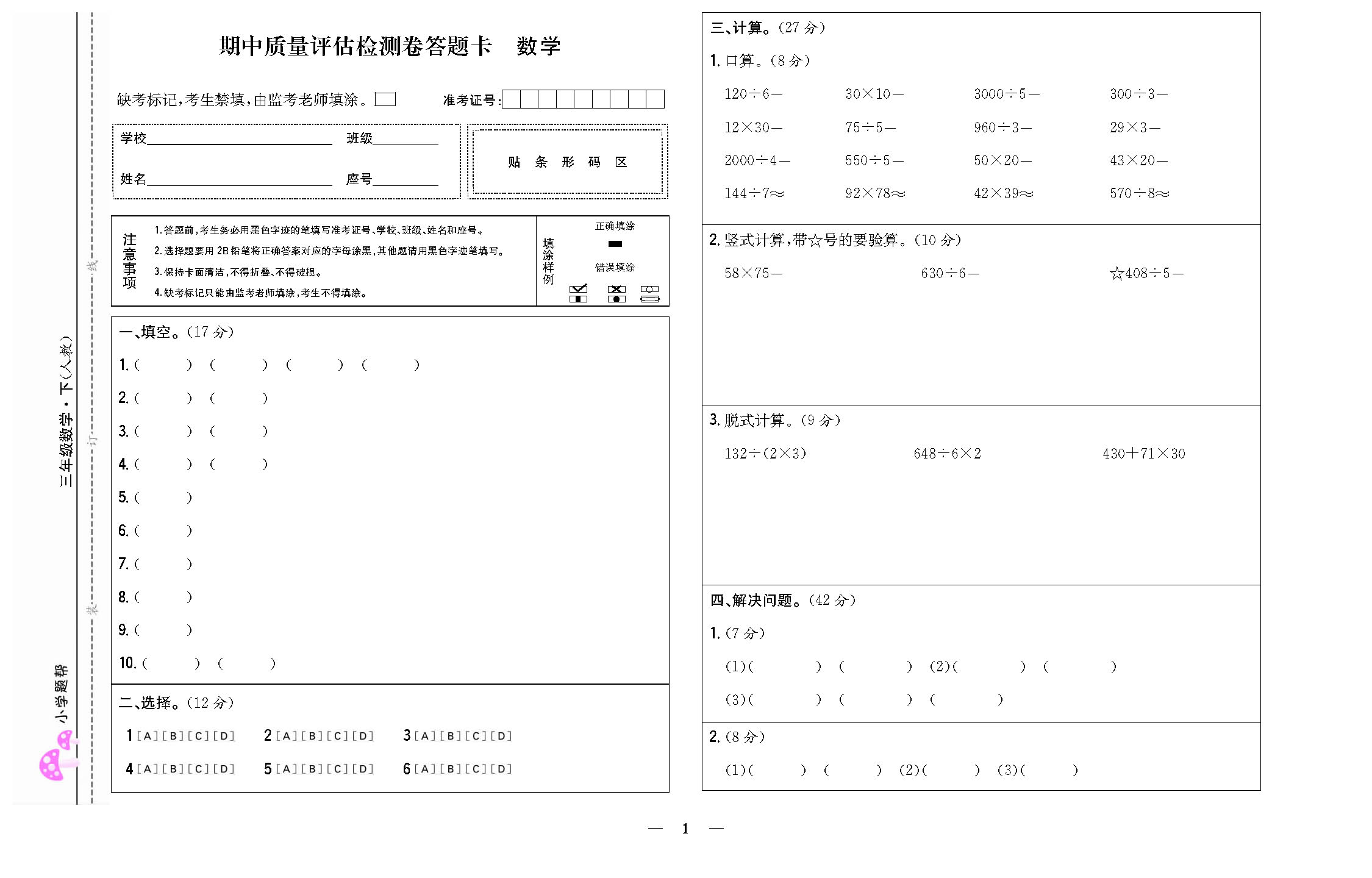
Task: Click the estimate problem 42×39≈
Action: tap(1004, 193)
